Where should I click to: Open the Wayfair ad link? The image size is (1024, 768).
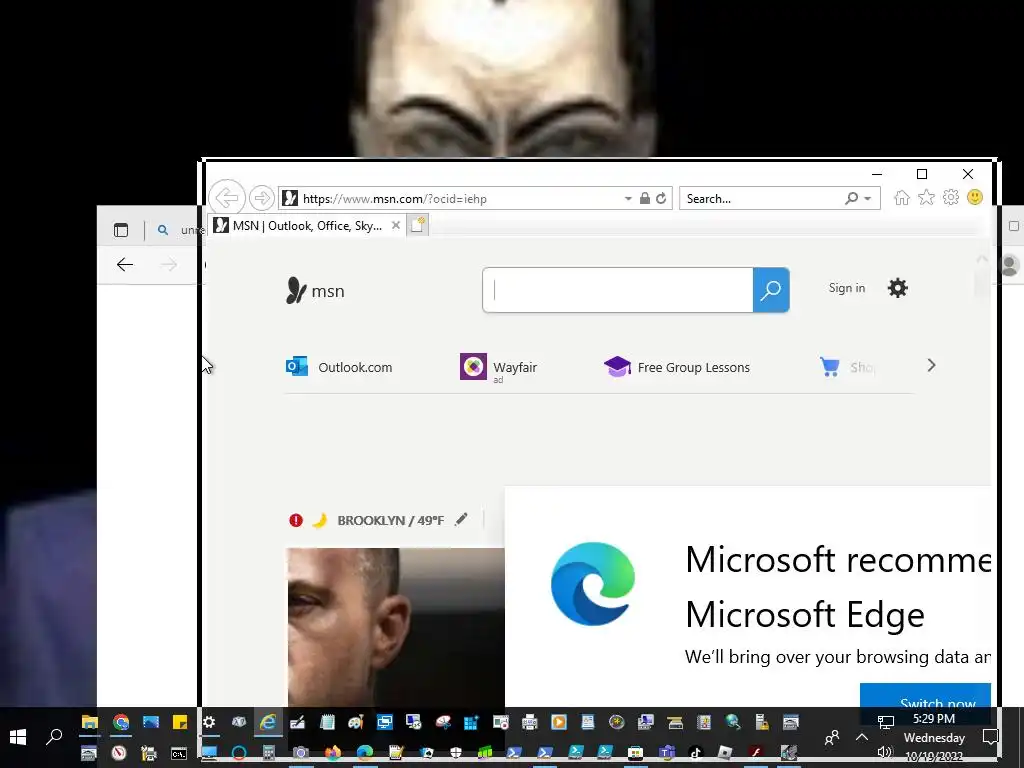(x=499, y=368)
